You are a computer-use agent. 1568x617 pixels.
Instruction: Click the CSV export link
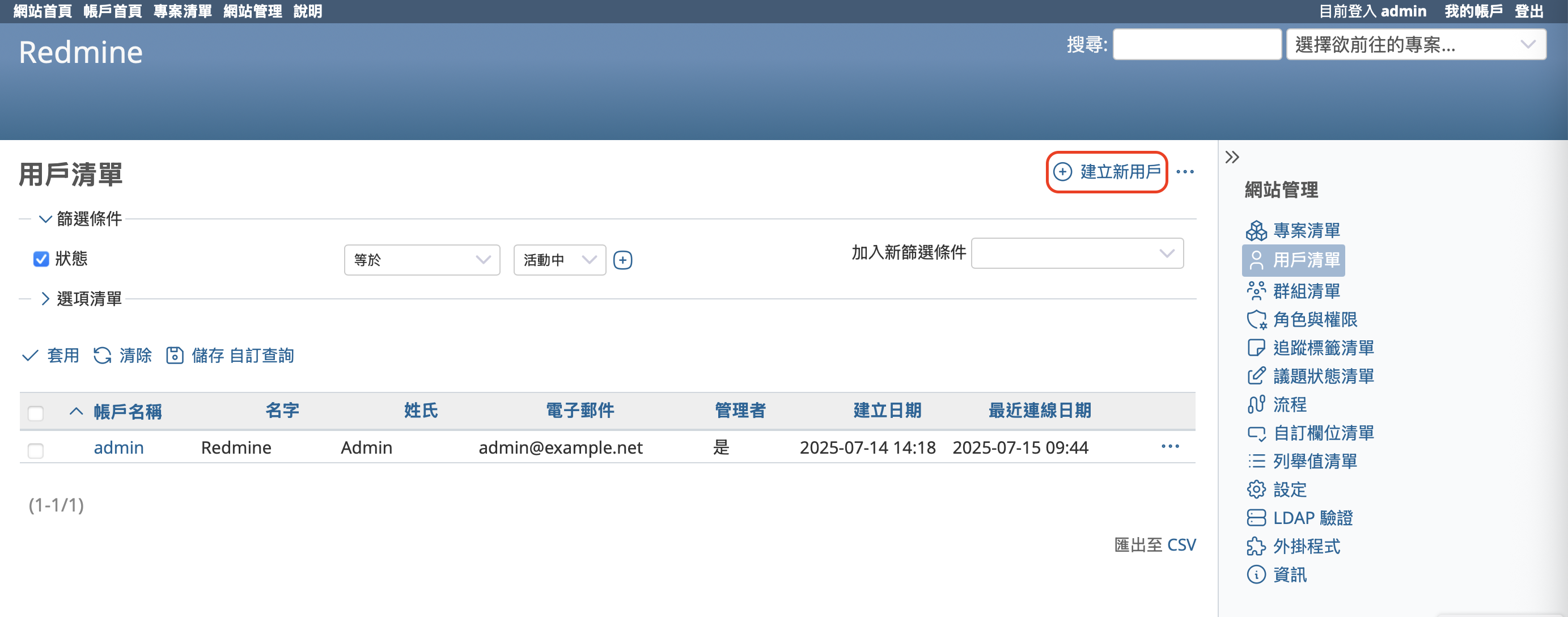click(x=1181, y=544)
